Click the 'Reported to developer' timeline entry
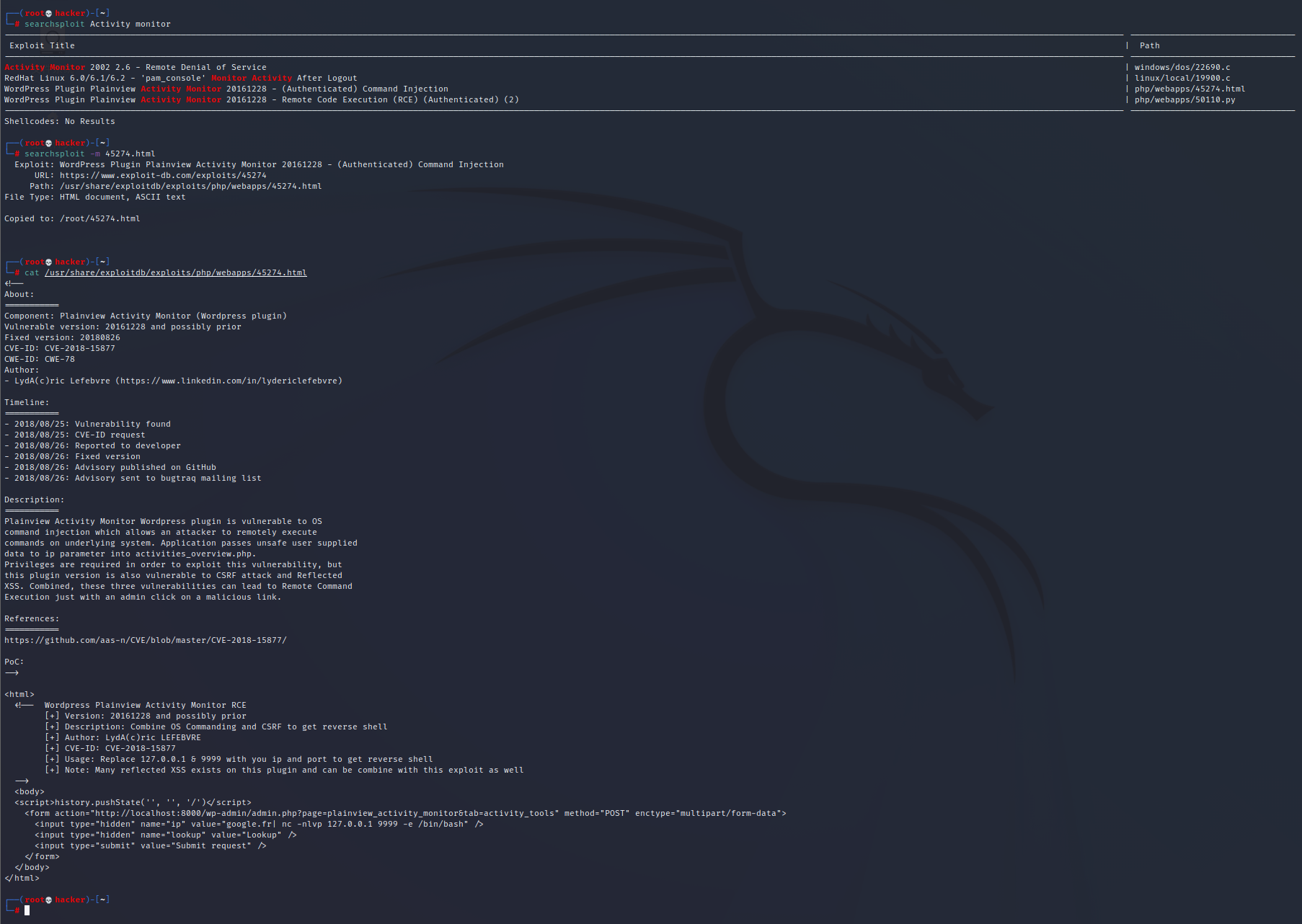 [x=92, y=445]
